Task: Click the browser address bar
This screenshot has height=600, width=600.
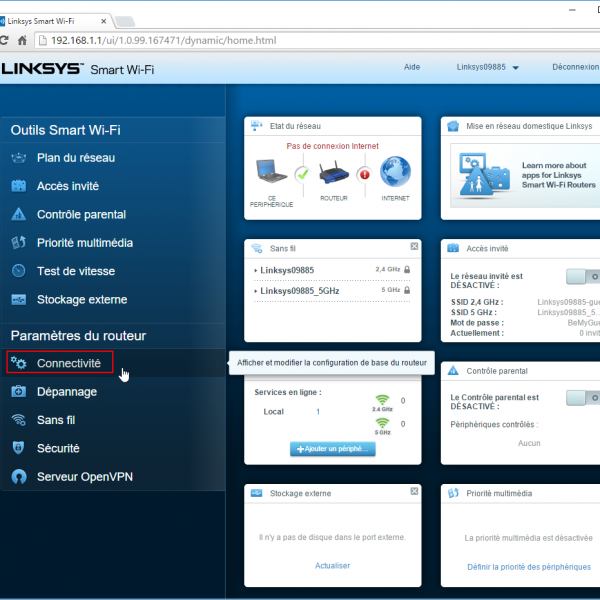Action: click(x=300, y=40)
